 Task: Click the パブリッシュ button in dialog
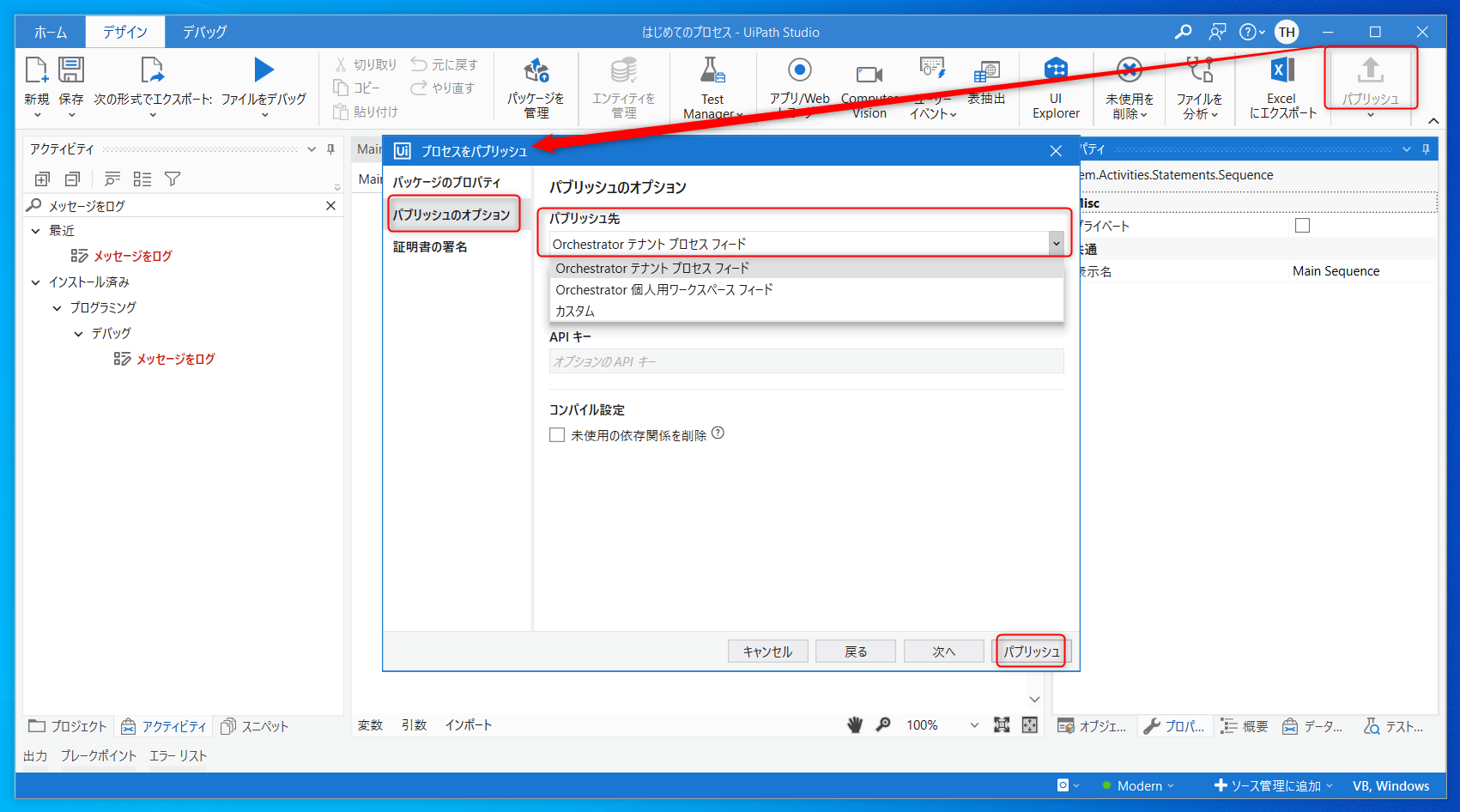click(x=1032, y=651)
